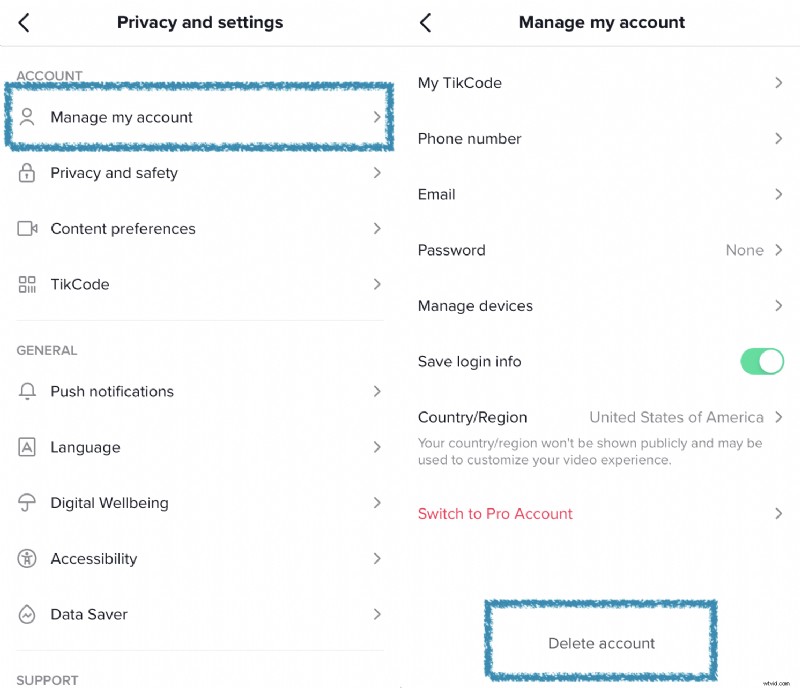The width and height of the screenshot is (800, 688).
Task: Click the QR code icon beside TikCode
Action: click(28, 285)
